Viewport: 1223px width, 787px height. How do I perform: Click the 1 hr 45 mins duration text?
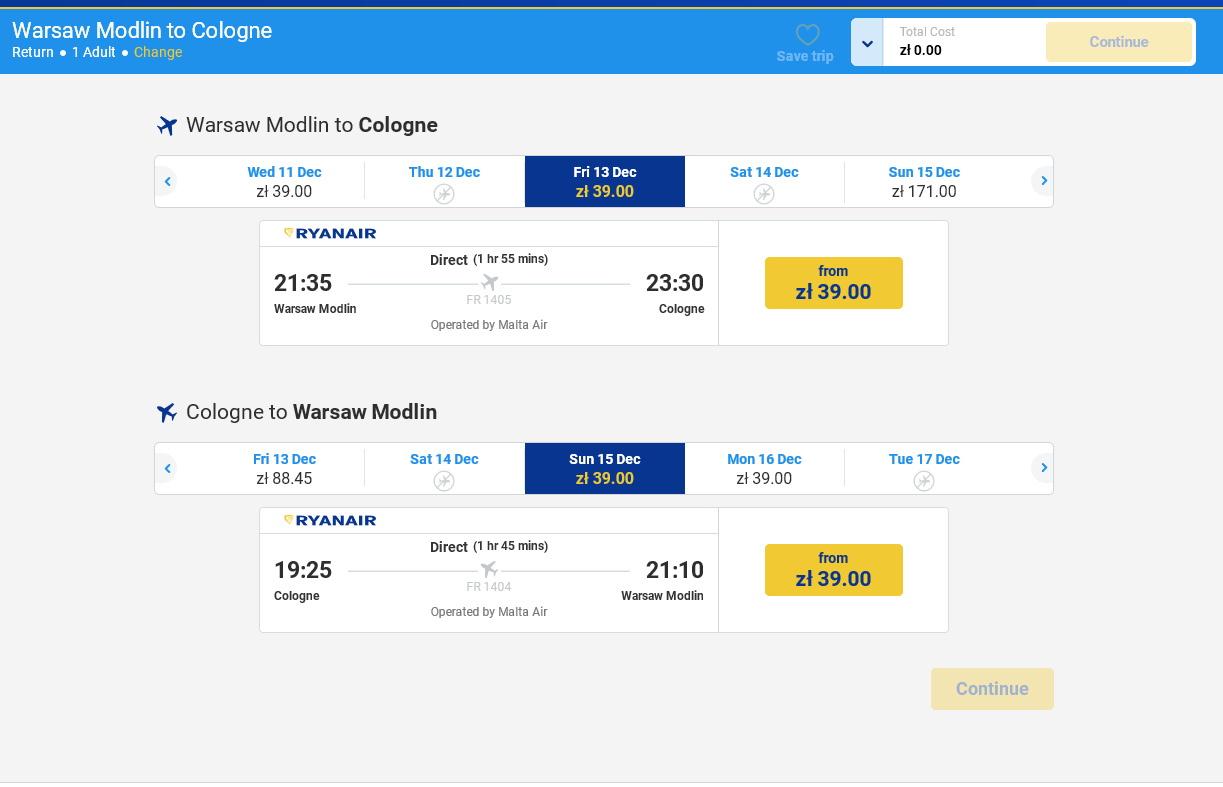511,546
